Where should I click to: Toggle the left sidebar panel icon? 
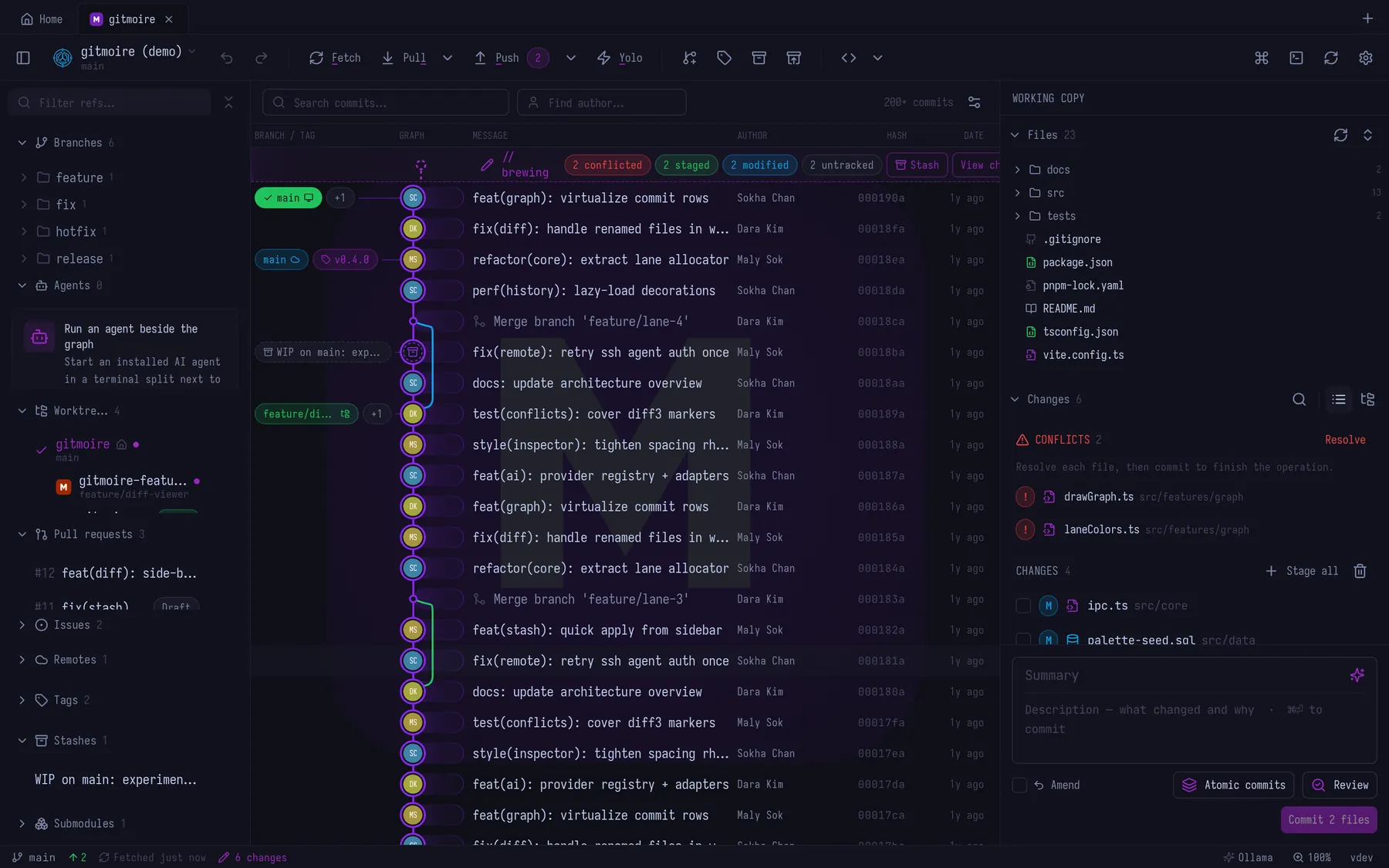click(23, 58)
